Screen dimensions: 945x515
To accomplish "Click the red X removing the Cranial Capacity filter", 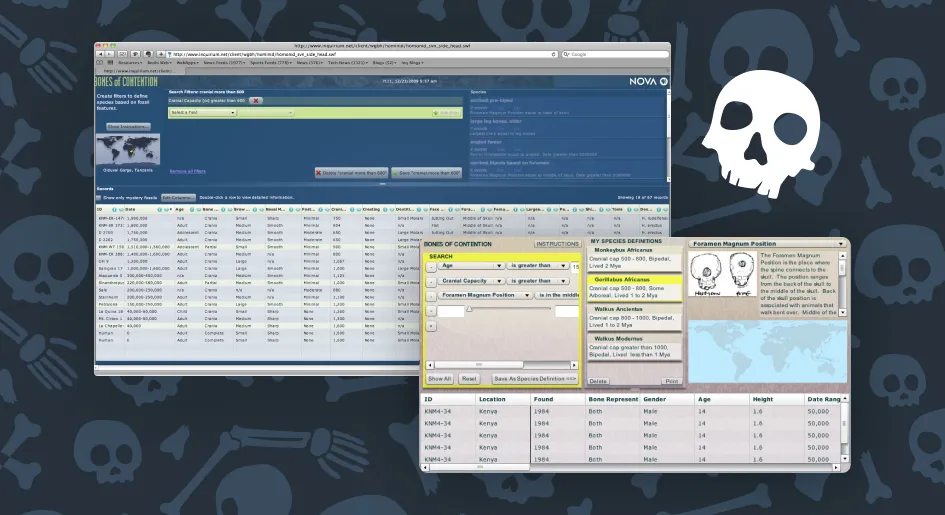I will click(256, 101).
